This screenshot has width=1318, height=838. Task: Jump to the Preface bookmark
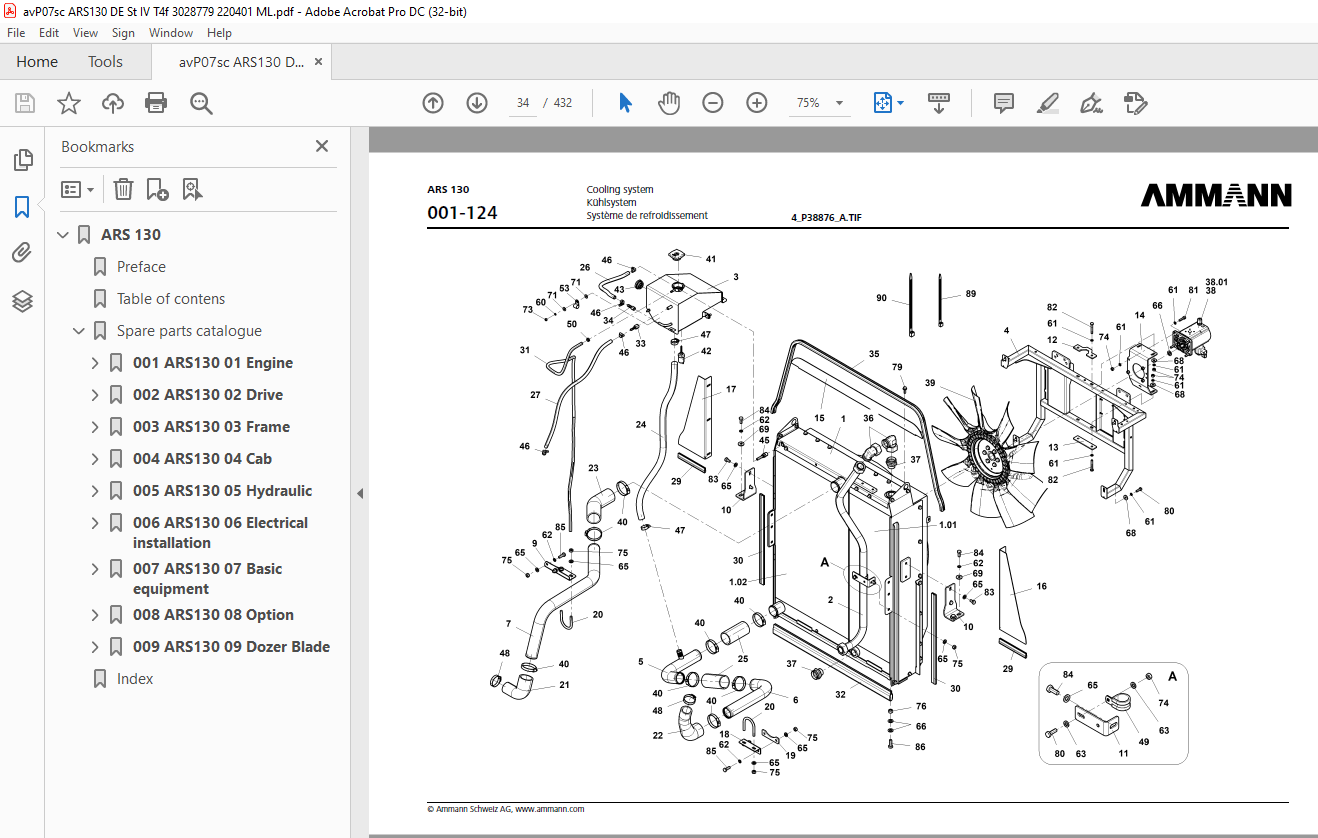pyautogui.click(x=141, y=267)
